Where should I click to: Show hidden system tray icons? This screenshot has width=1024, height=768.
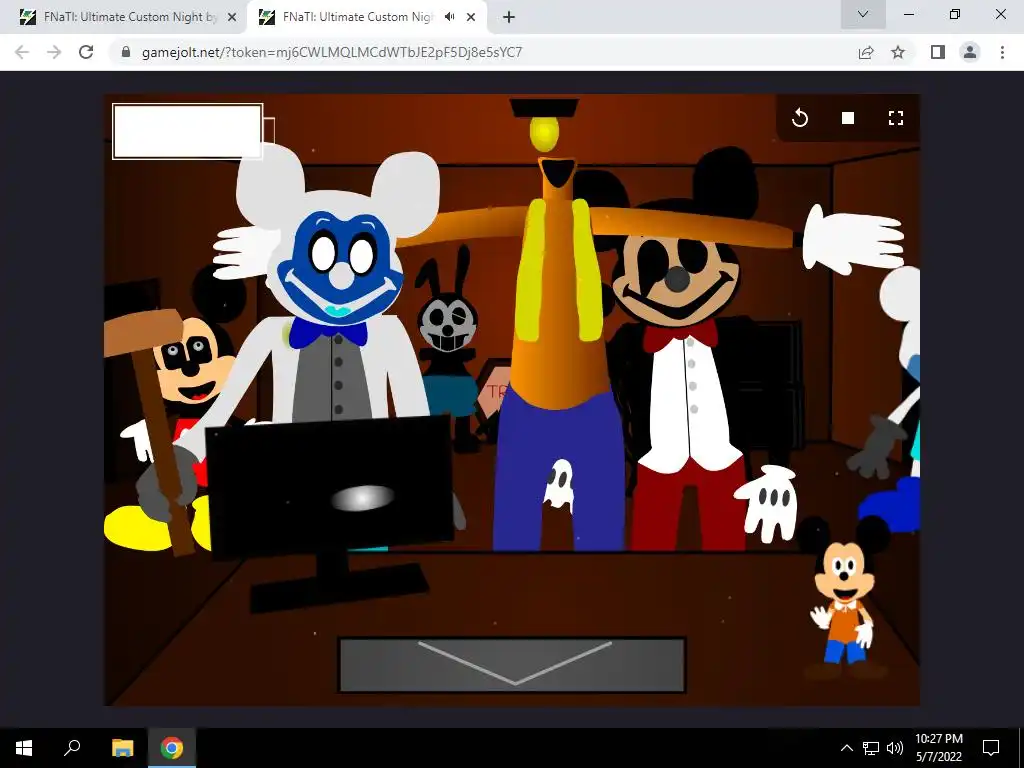click(x=846, y=748)
